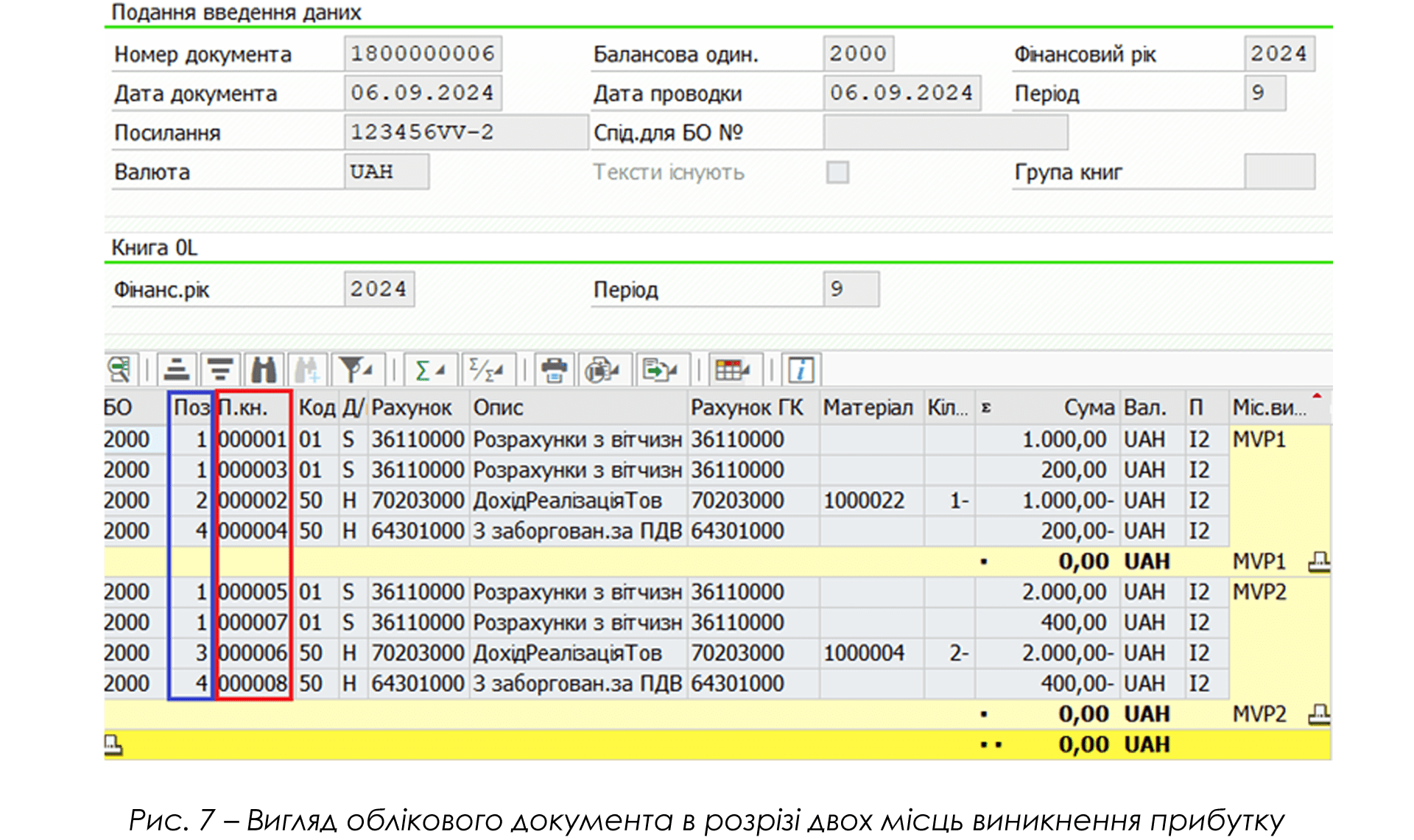
Task: Click ledger item cell 000003
Action: (253, 470)
